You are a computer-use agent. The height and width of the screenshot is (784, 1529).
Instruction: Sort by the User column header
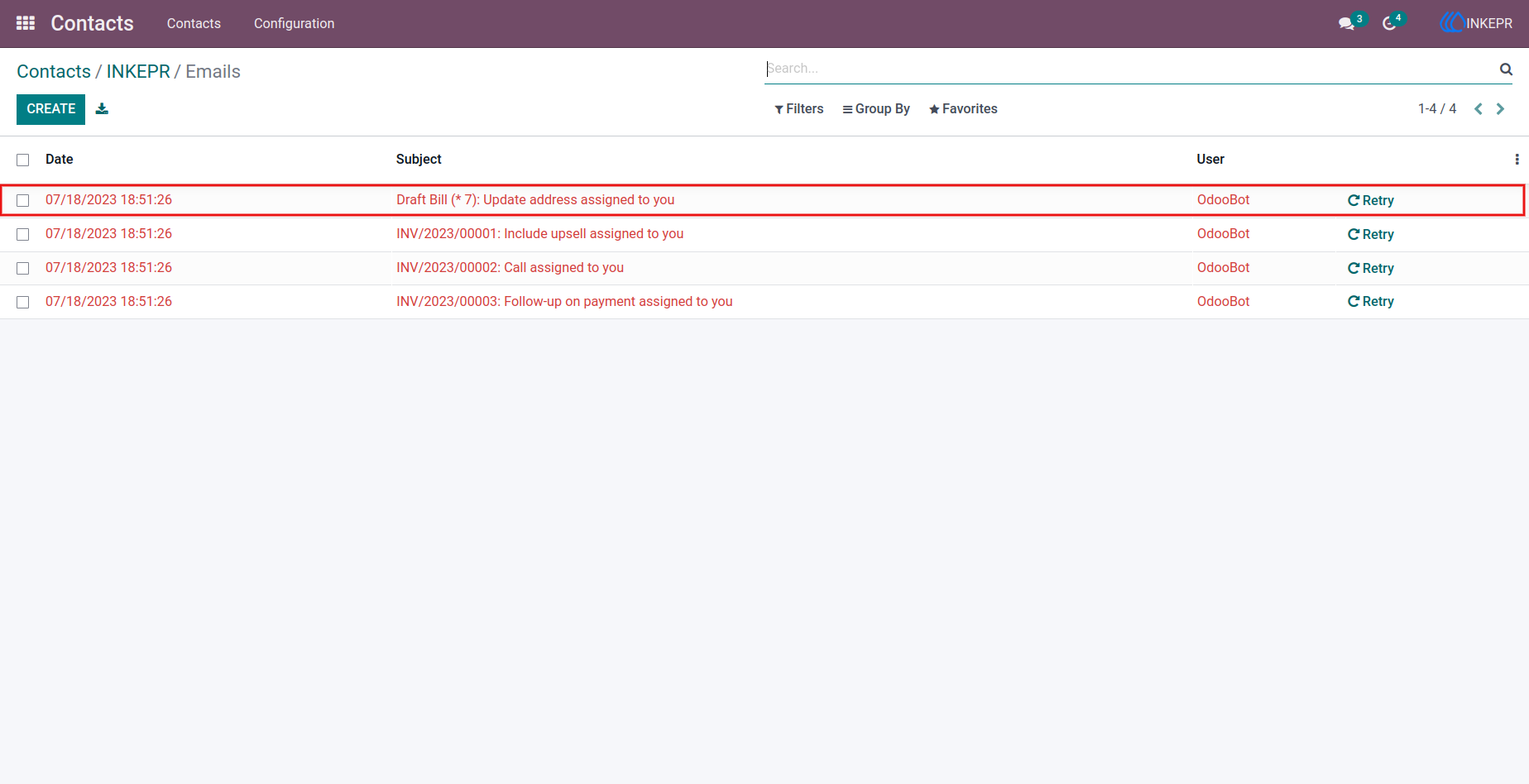[x=1210, y=160]
